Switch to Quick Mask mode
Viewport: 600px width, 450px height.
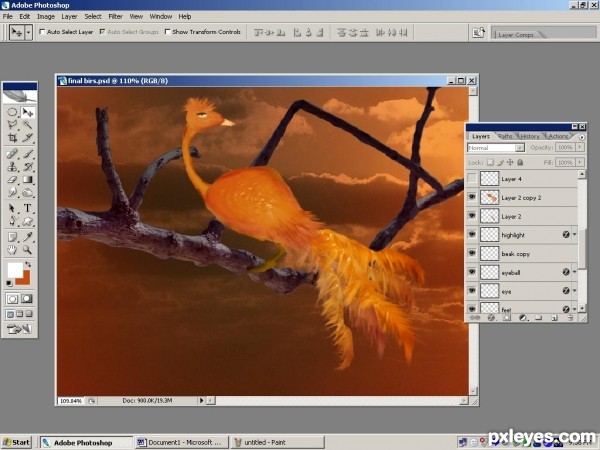pos(27,298)
